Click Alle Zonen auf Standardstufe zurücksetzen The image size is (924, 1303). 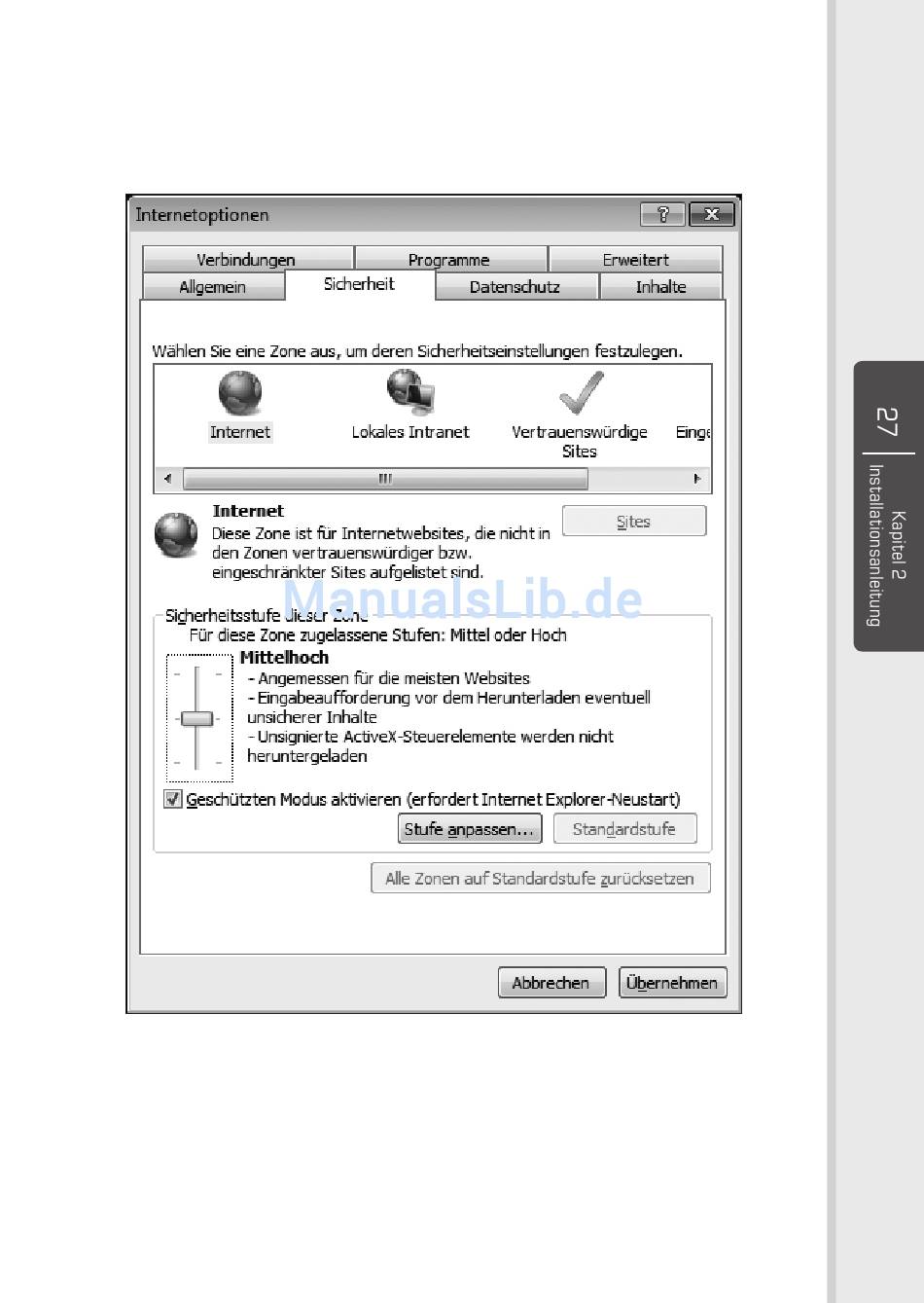(540, 878)
